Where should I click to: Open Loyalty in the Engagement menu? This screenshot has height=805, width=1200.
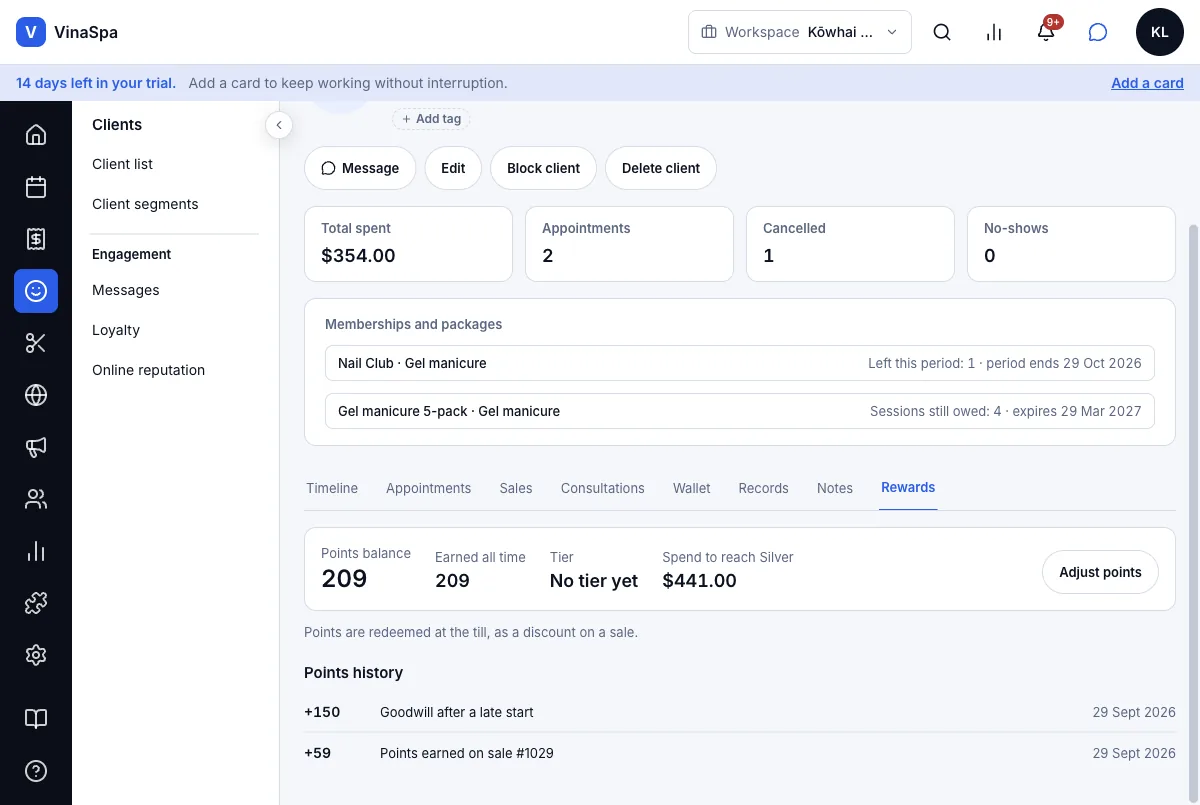[x=116, y=330]
